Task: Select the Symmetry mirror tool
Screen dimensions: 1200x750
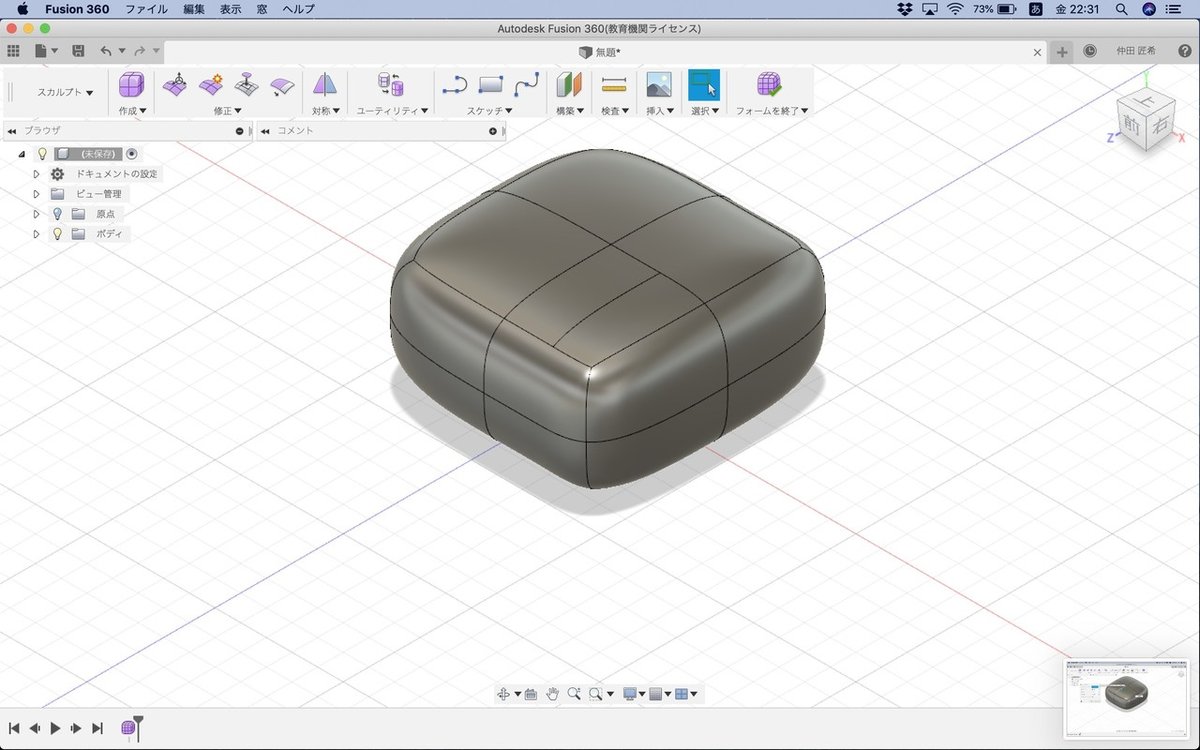Action: [x=324, y=85]
